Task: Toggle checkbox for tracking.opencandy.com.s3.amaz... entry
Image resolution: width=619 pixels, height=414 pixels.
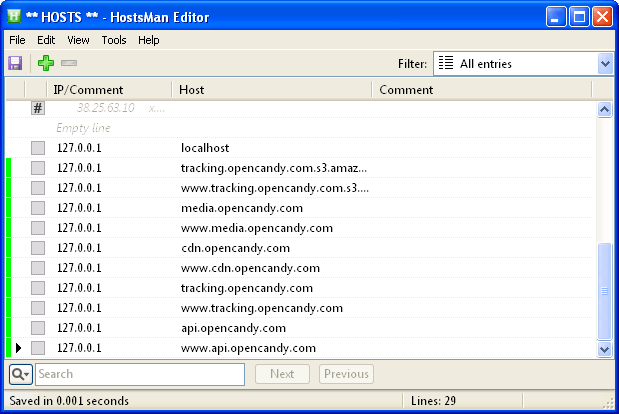Action: (38, 168)
